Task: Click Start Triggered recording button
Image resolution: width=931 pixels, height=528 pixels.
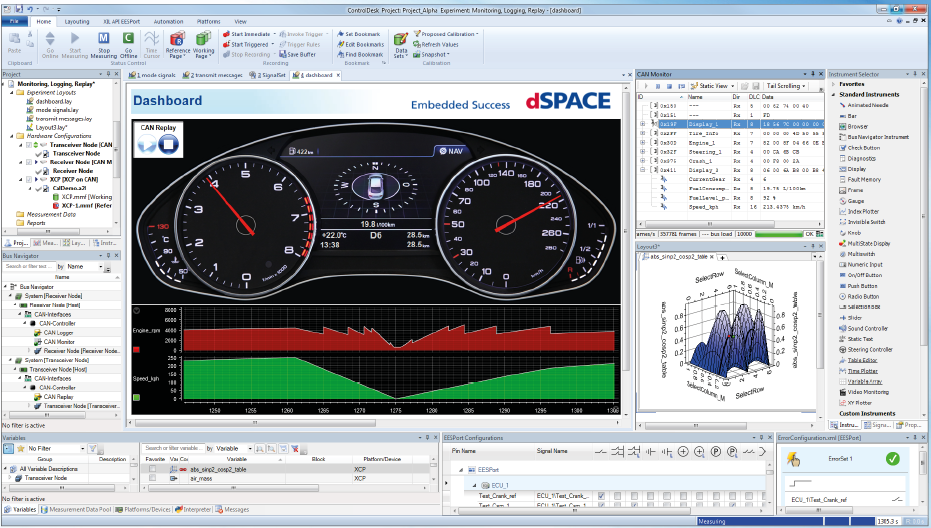Action: coord(246,45)
